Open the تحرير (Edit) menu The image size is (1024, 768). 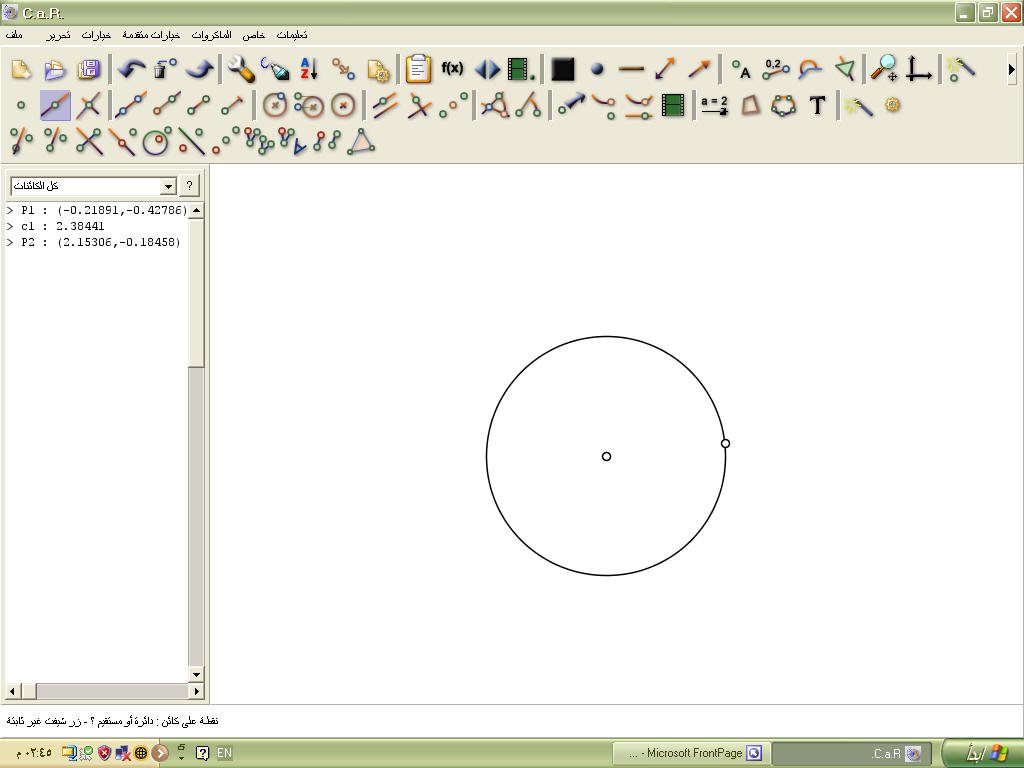[58, 35]
